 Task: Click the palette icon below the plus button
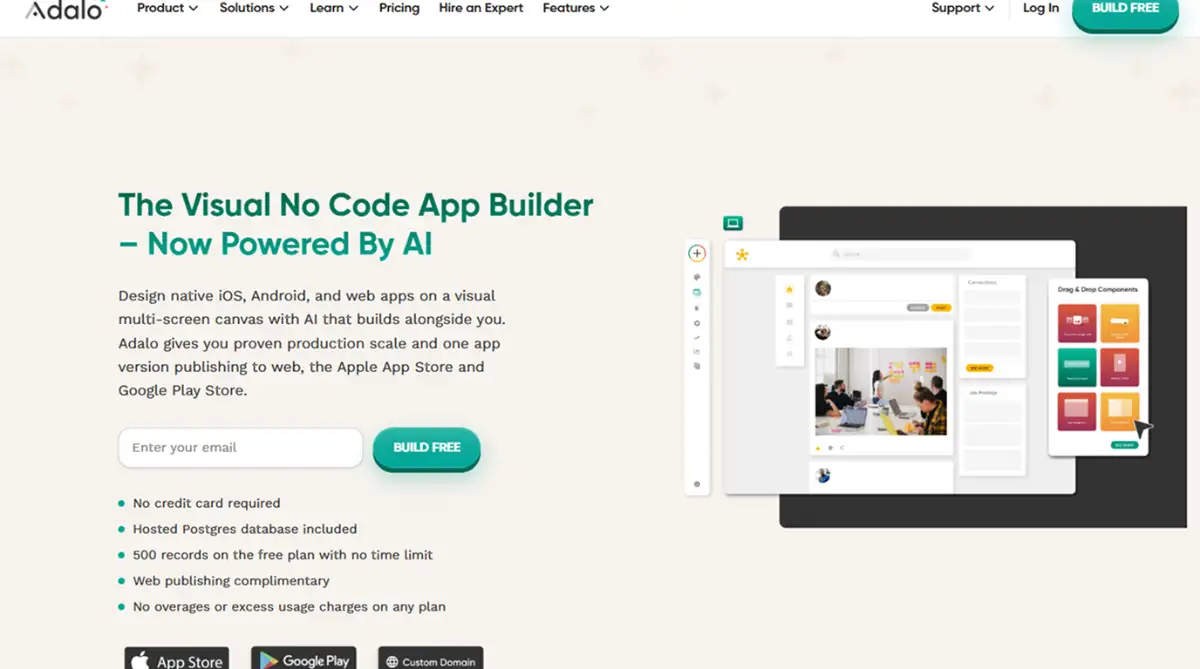coord(697,277)
